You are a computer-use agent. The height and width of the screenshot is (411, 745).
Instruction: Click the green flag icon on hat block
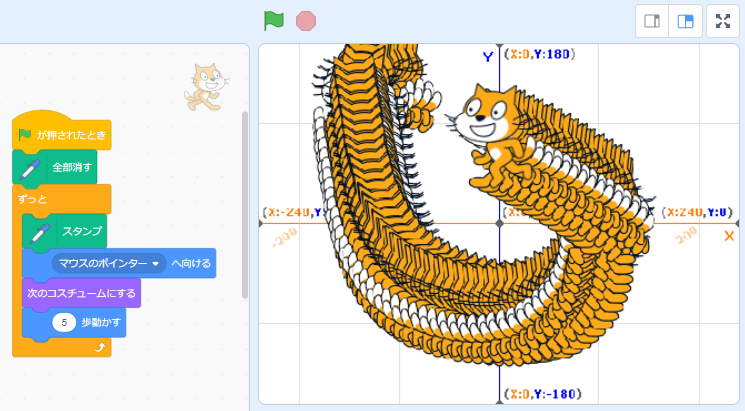pos(25,135)
